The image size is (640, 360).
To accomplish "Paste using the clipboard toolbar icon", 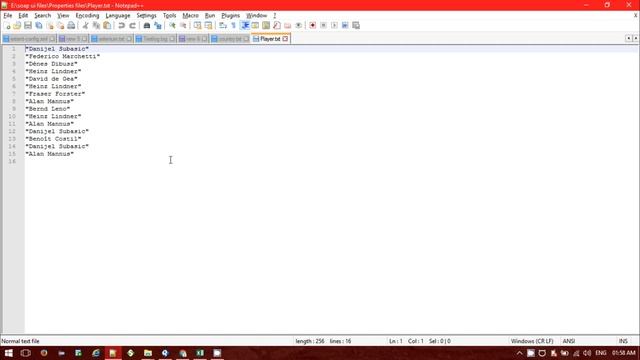I will pos(107,25).
